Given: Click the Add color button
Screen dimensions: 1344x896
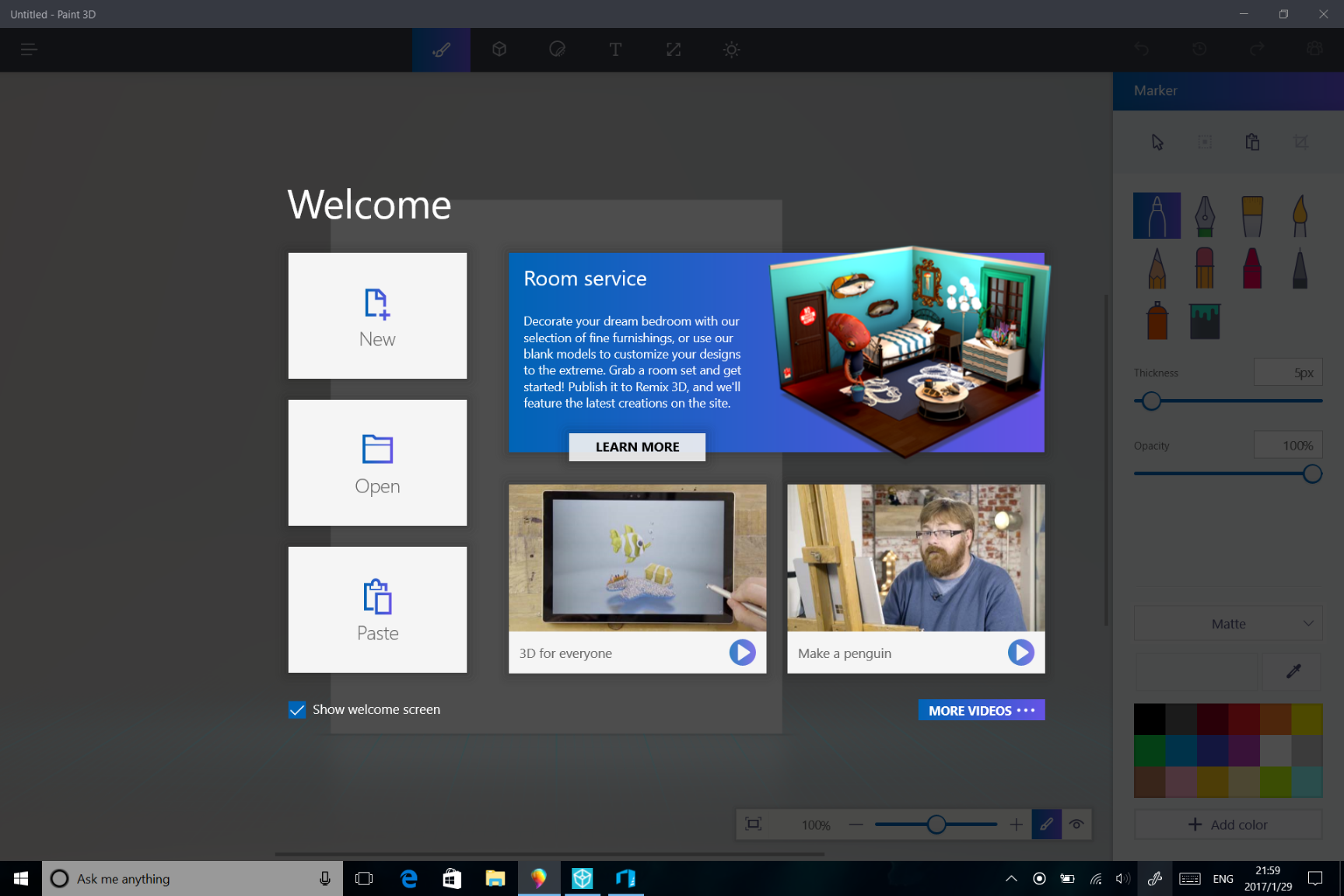Looking at the screenshot, I should click(1228, 824).
